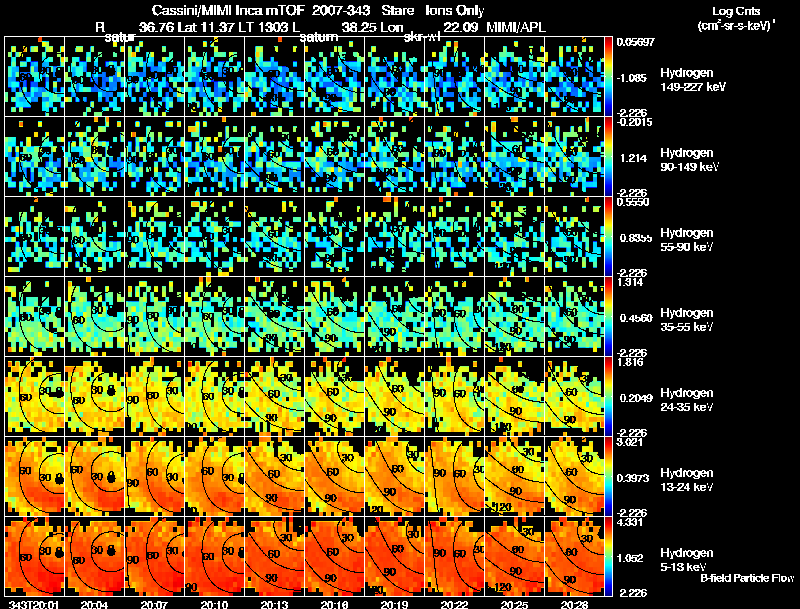Click the colorbar beside Hydrogen 35-55 keV

click(x=609, y=316)
